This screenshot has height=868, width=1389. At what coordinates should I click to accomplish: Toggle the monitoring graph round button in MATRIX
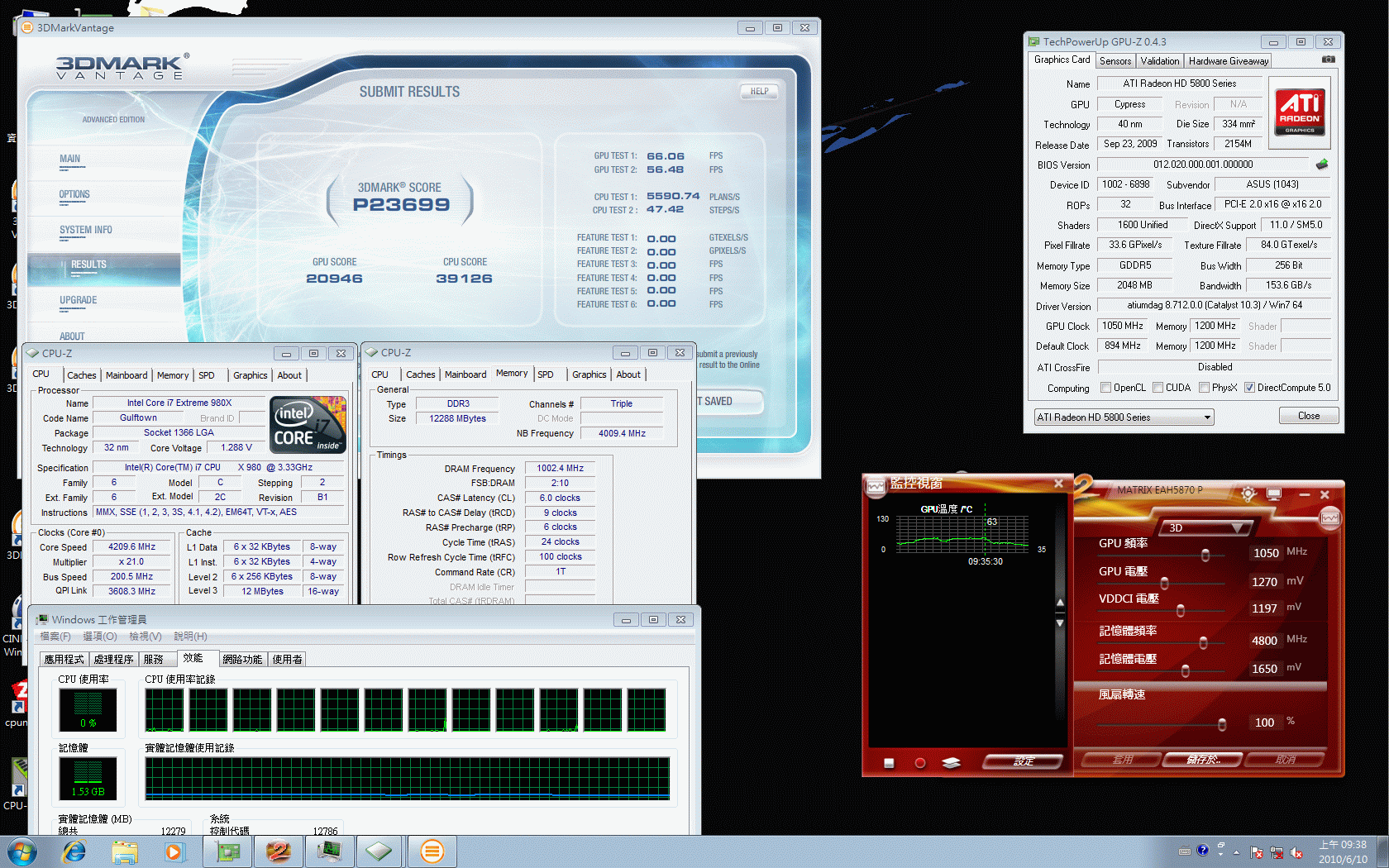click(1330, 518)
